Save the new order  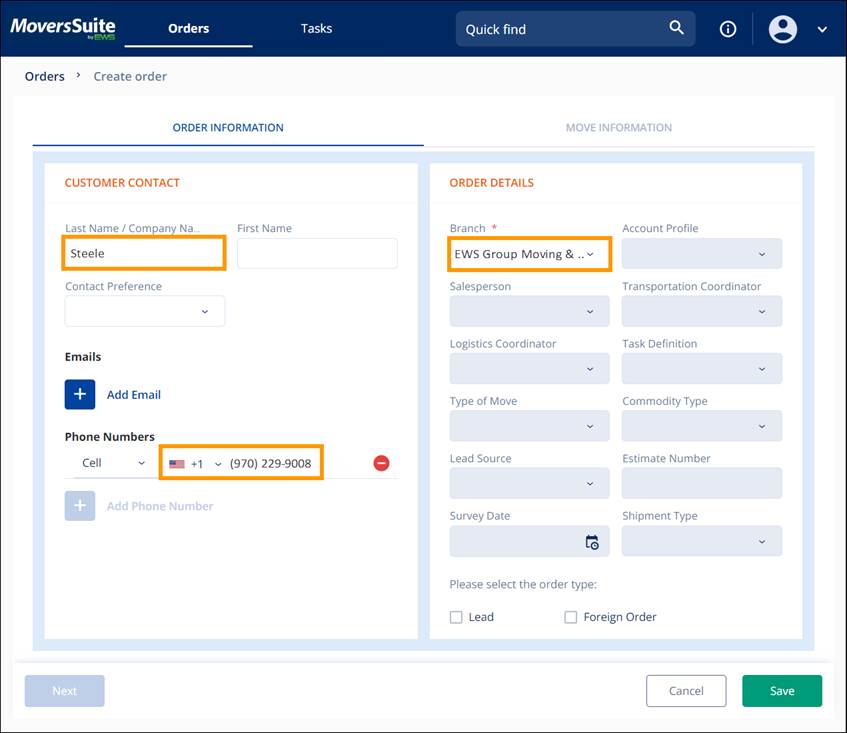pos(782,690)
